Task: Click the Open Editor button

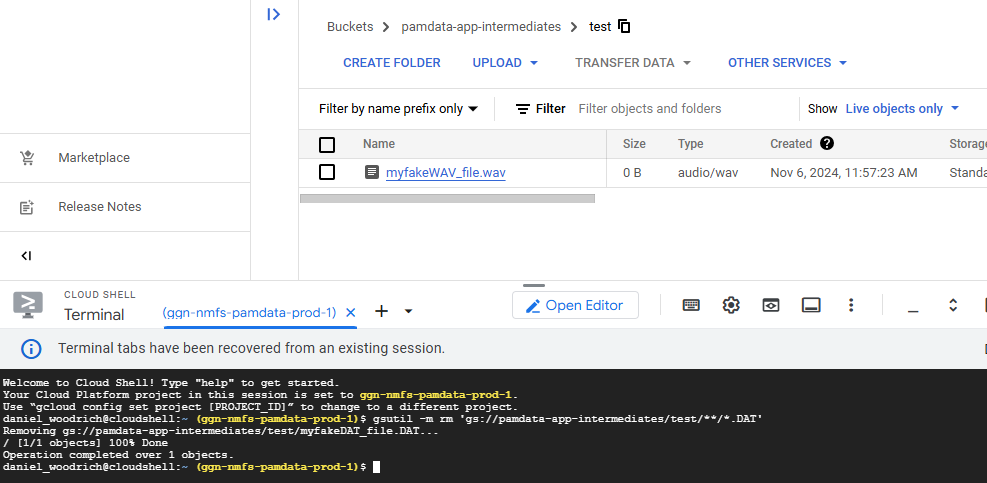Action: [x=575, y=306]
